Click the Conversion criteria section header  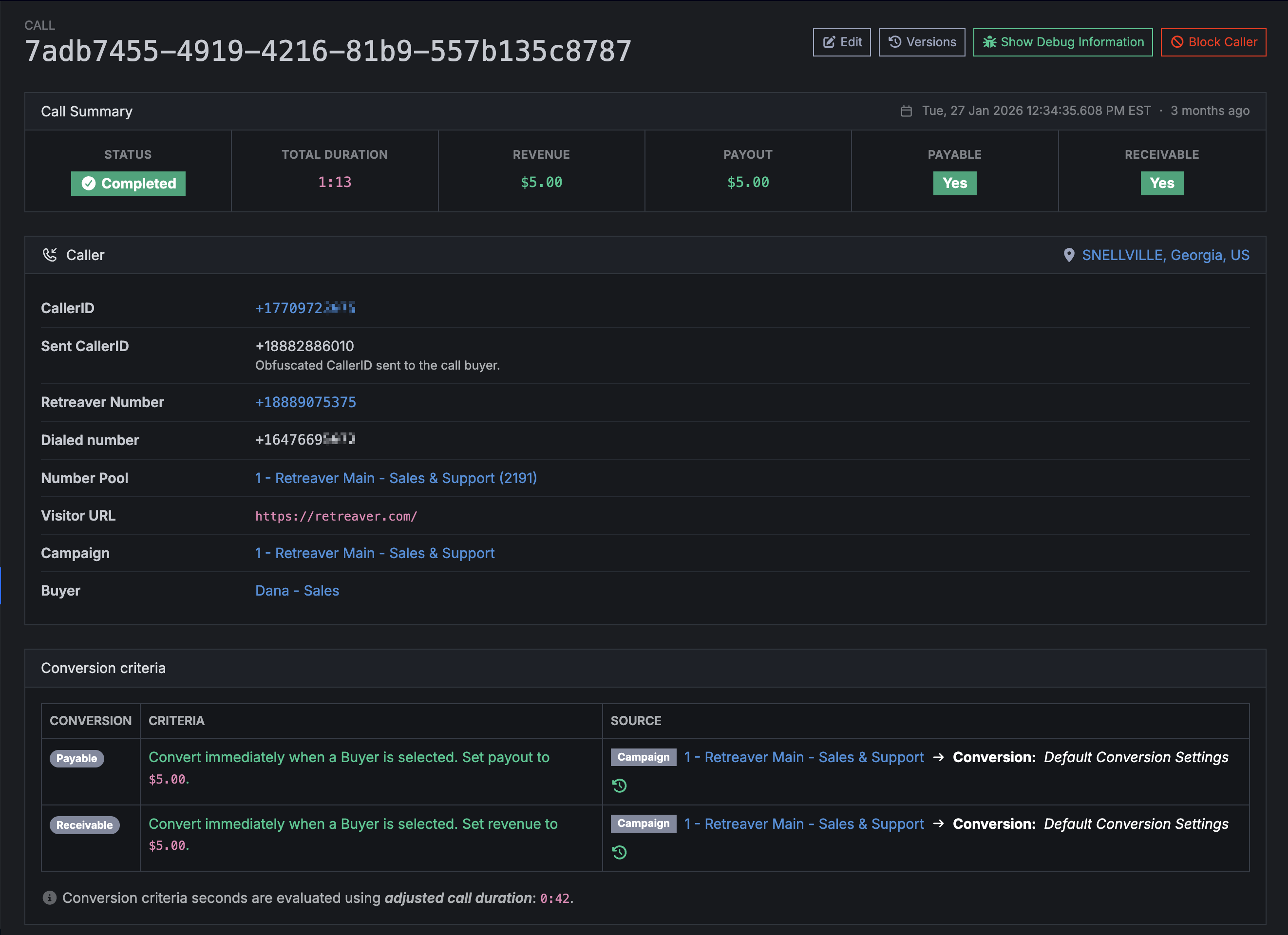tap(645, 668)
